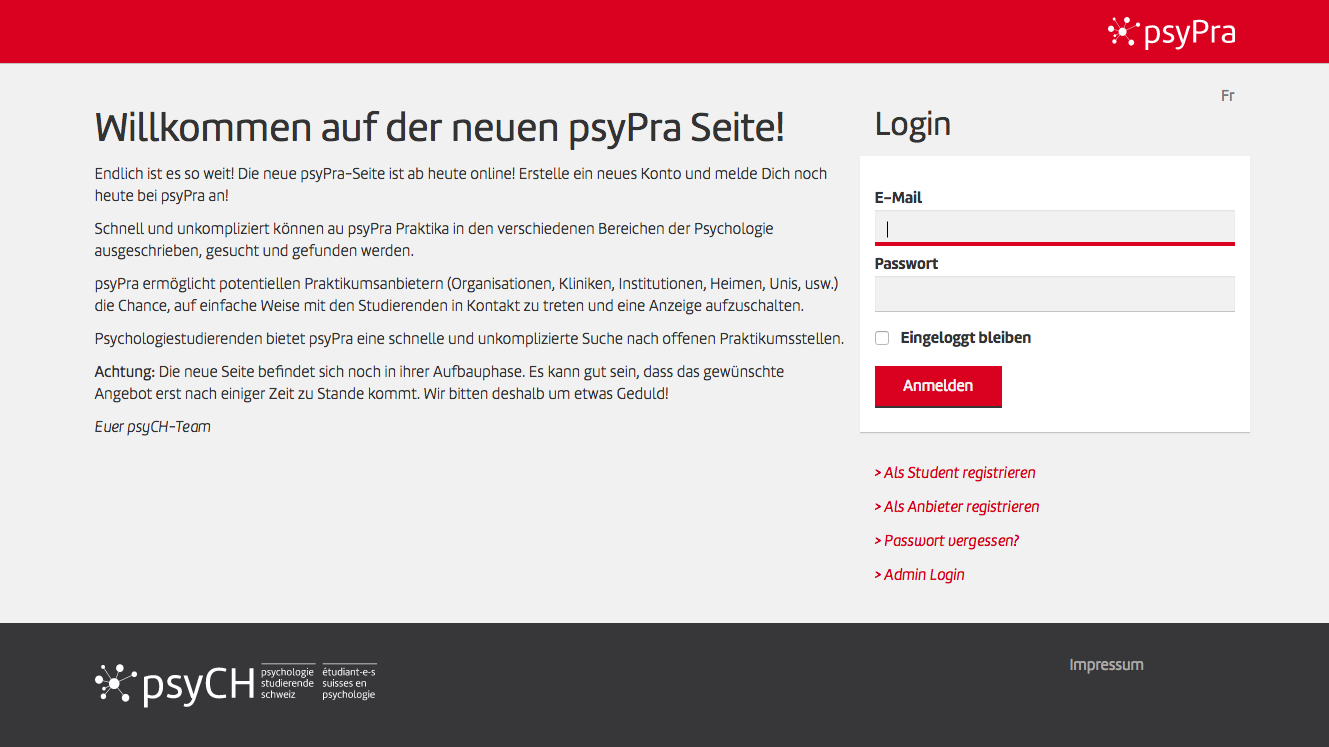Click paragraph starting Psychologiestudierenden bietet psyPra
Image resolution: width=1329 pixels, height=747 pixels.
pos(469,339)
